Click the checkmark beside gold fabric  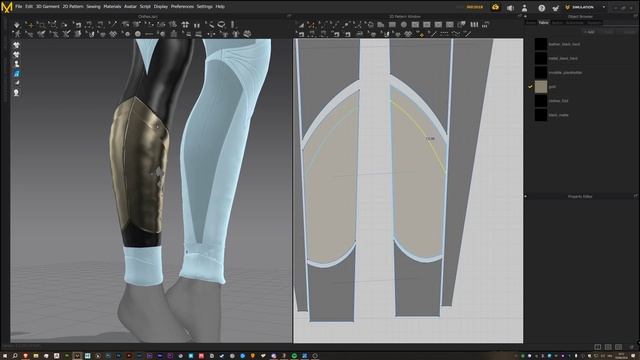point(530,87)
